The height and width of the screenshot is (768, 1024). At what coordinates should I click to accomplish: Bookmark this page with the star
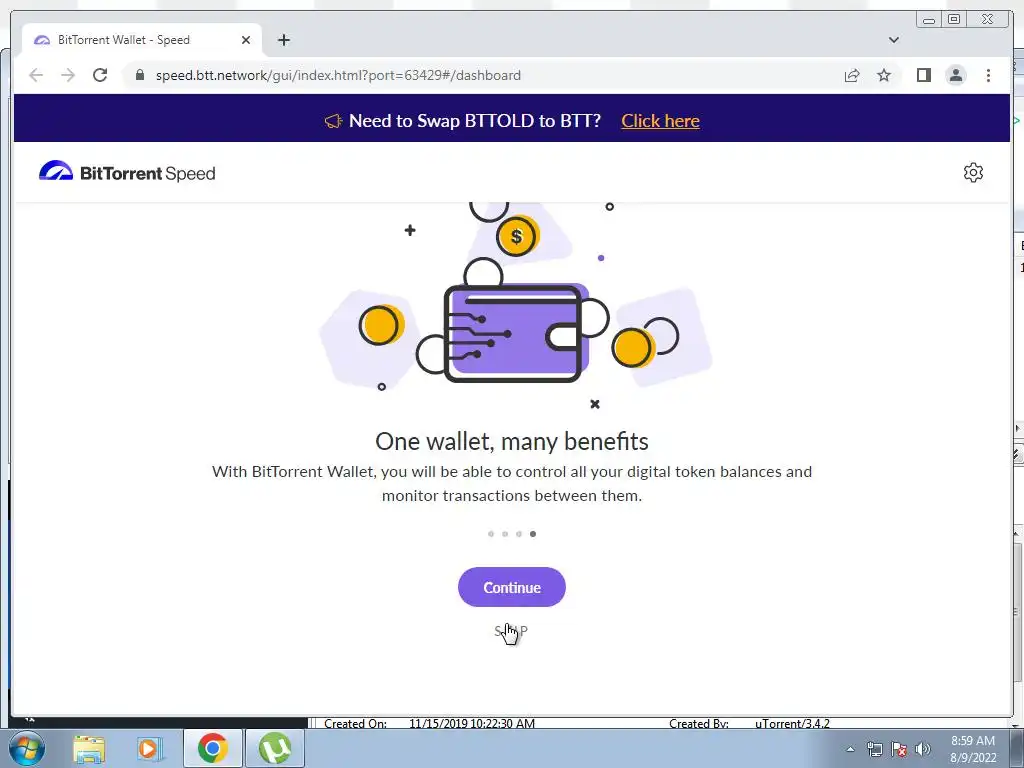tap(884, 75)
